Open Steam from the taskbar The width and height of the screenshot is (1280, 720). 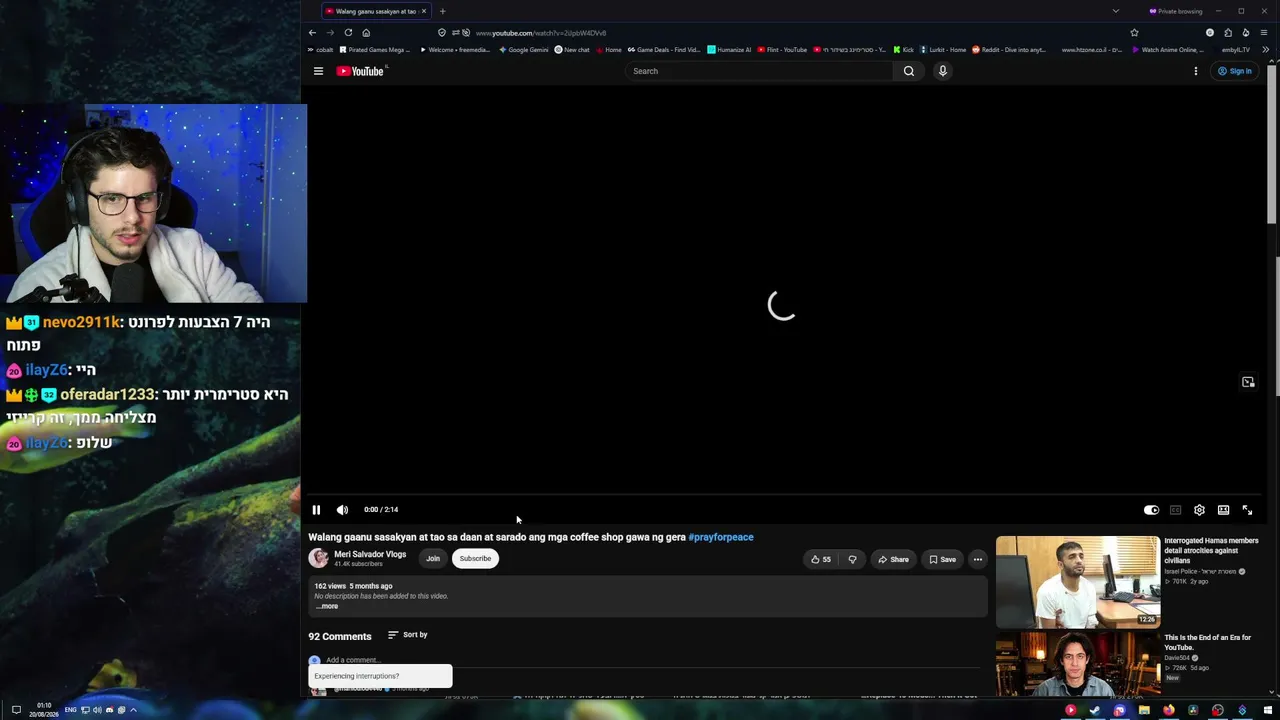tap(1095, 710)
